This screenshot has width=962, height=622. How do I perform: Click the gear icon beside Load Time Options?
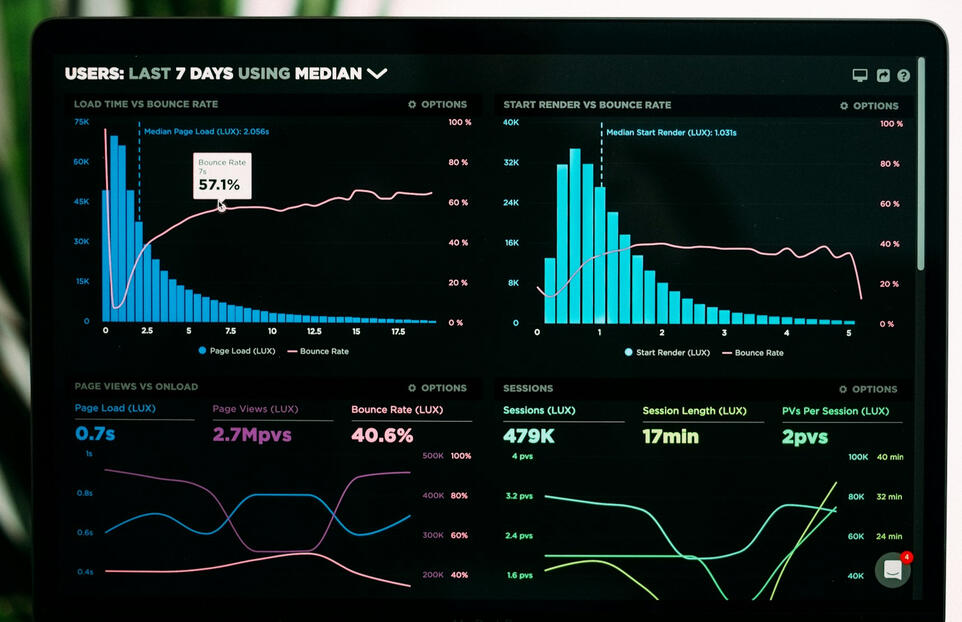(x=412, y=104)
